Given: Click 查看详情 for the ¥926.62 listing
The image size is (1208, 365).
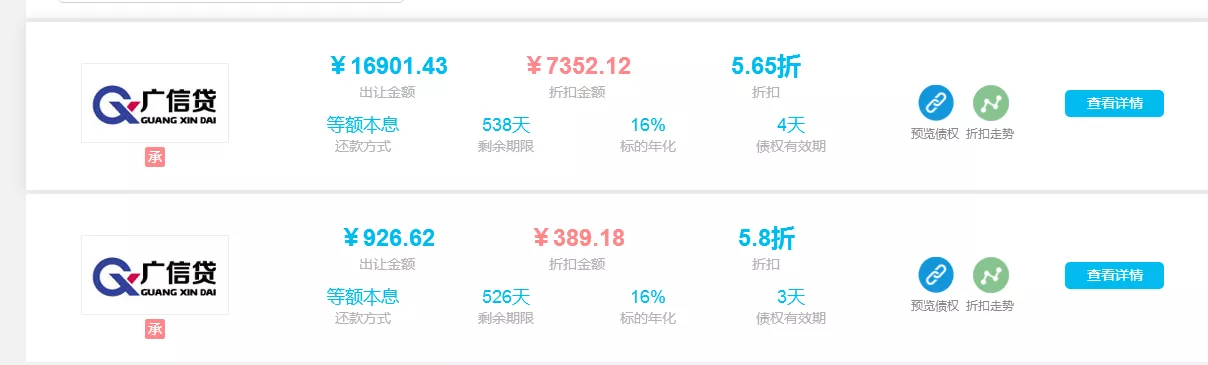Looking at the screenshot, I should (x=1114, y=275).
